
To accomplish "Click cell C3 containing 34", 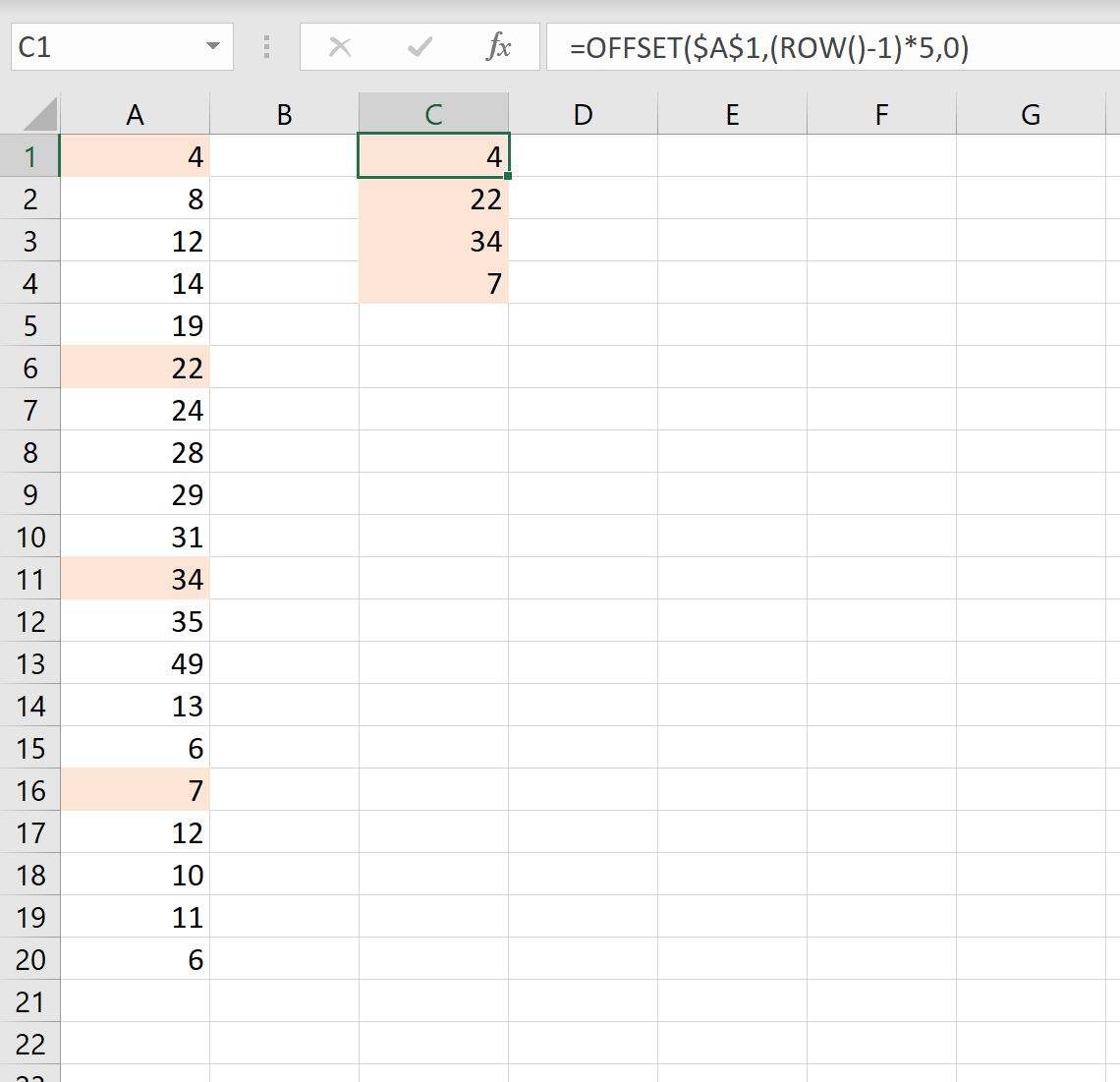I will (x=433, y=241).
